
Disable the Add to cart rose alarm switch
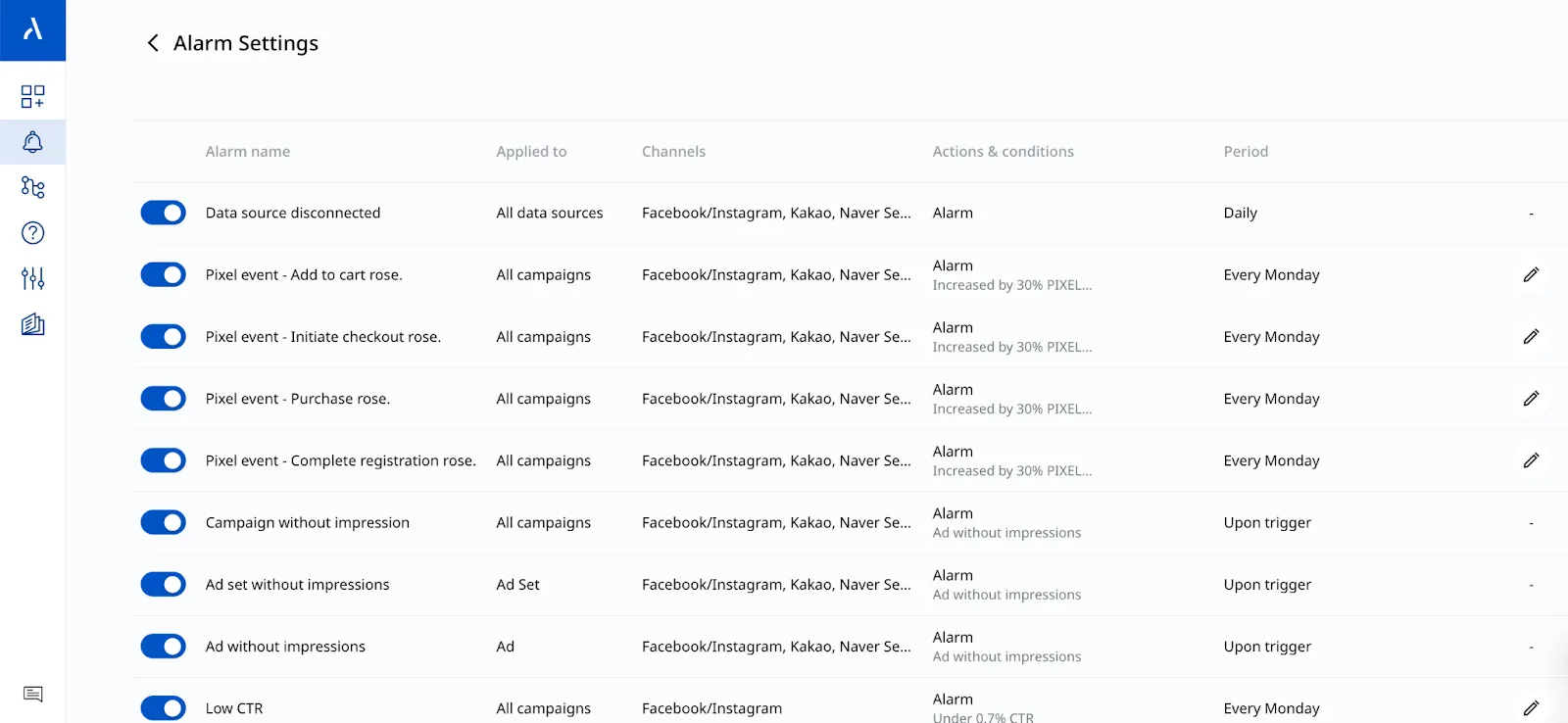[163, 274]
